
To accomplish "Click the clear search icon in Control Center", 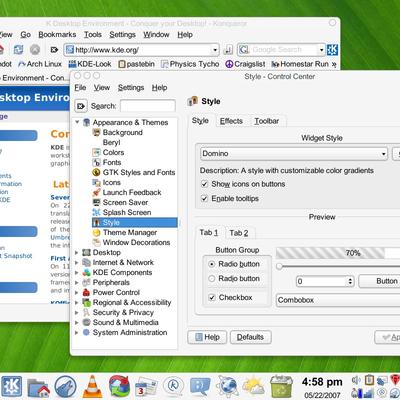I will click(80, 106).
